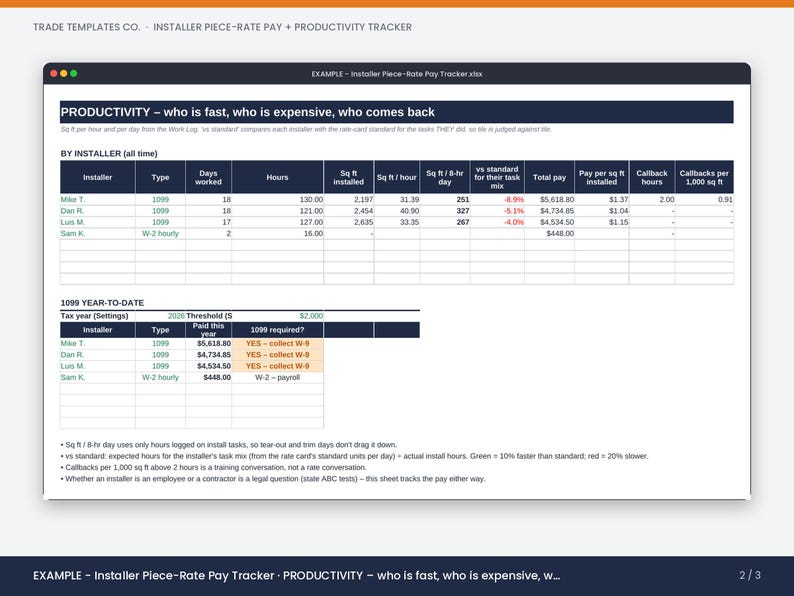Click Mike T.'s 'YES – collect W-9' cell
This screenshot has width=794, height=596.
click(277, 343)
